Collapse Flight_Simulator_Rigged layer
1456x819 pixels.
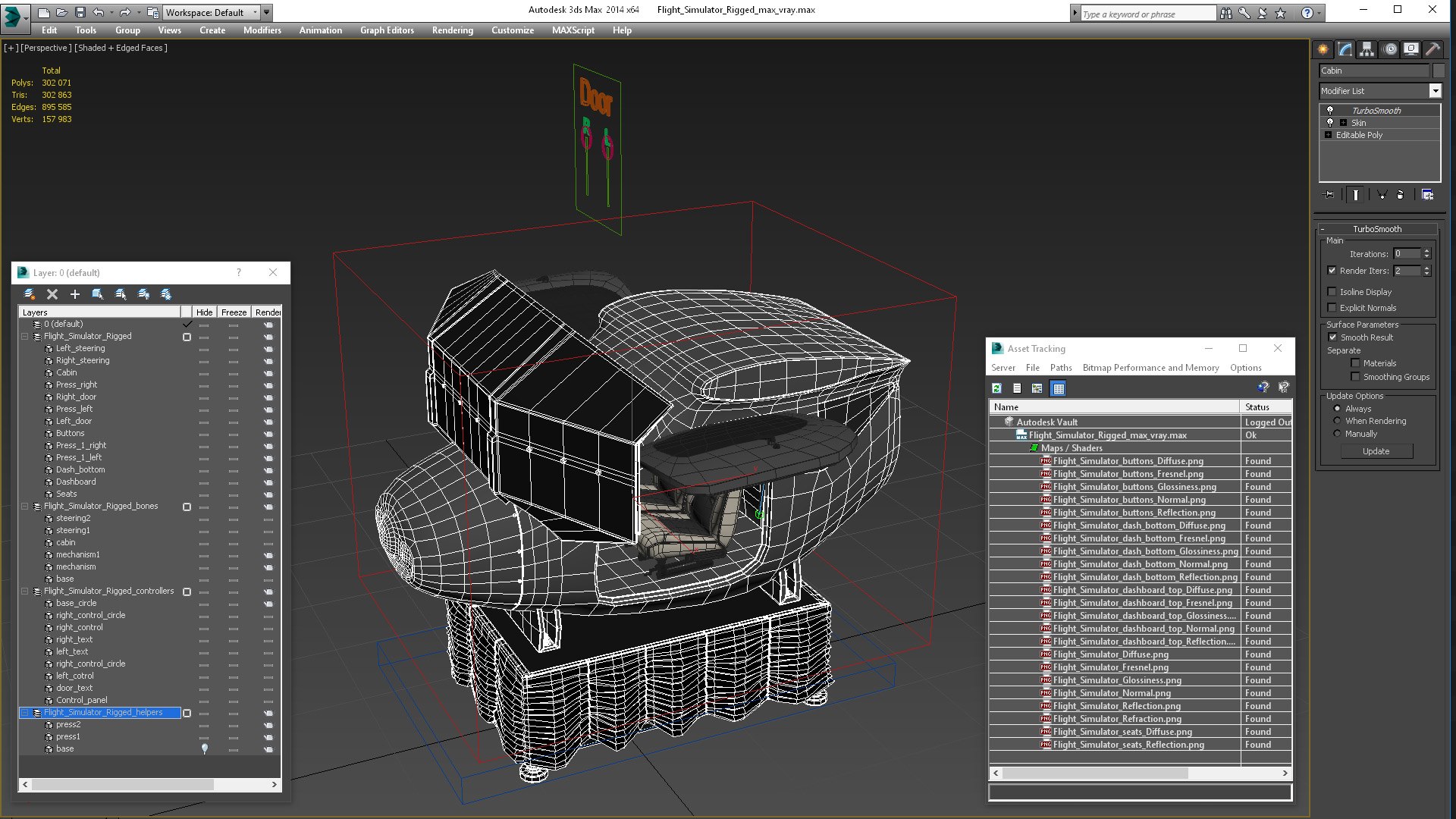click(x=24, y=336)
